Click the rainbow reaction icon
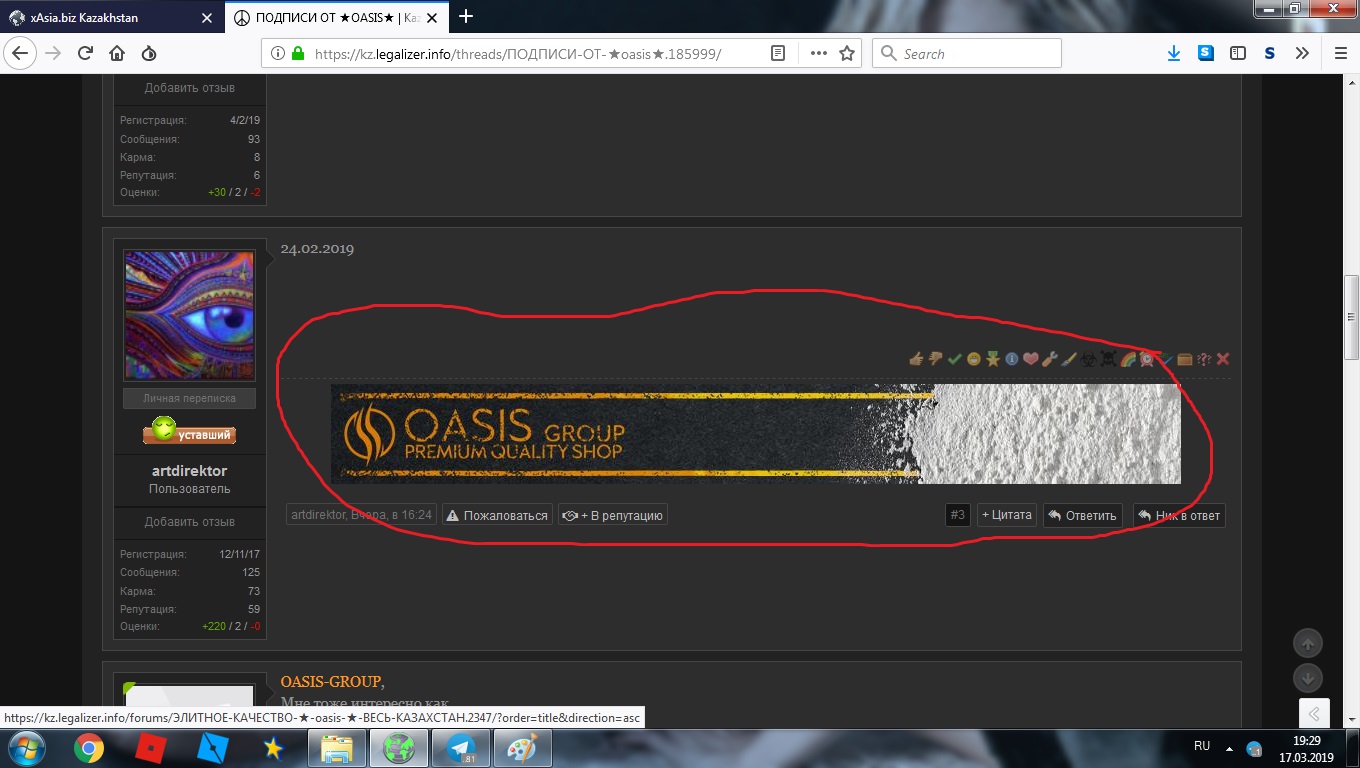The height and width of the screenshot is (768, 1360). (1128, 359)
